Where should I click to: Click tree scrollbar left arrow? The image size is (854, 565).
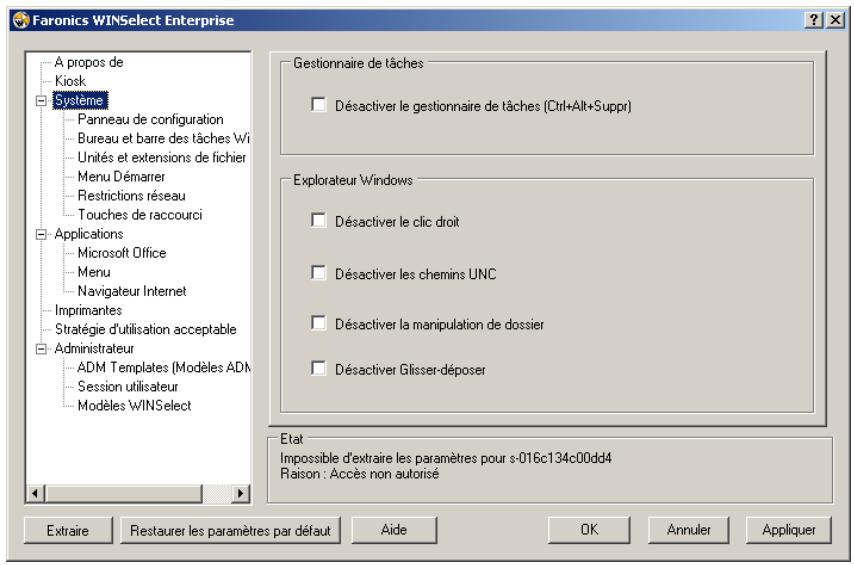point(35,494)
